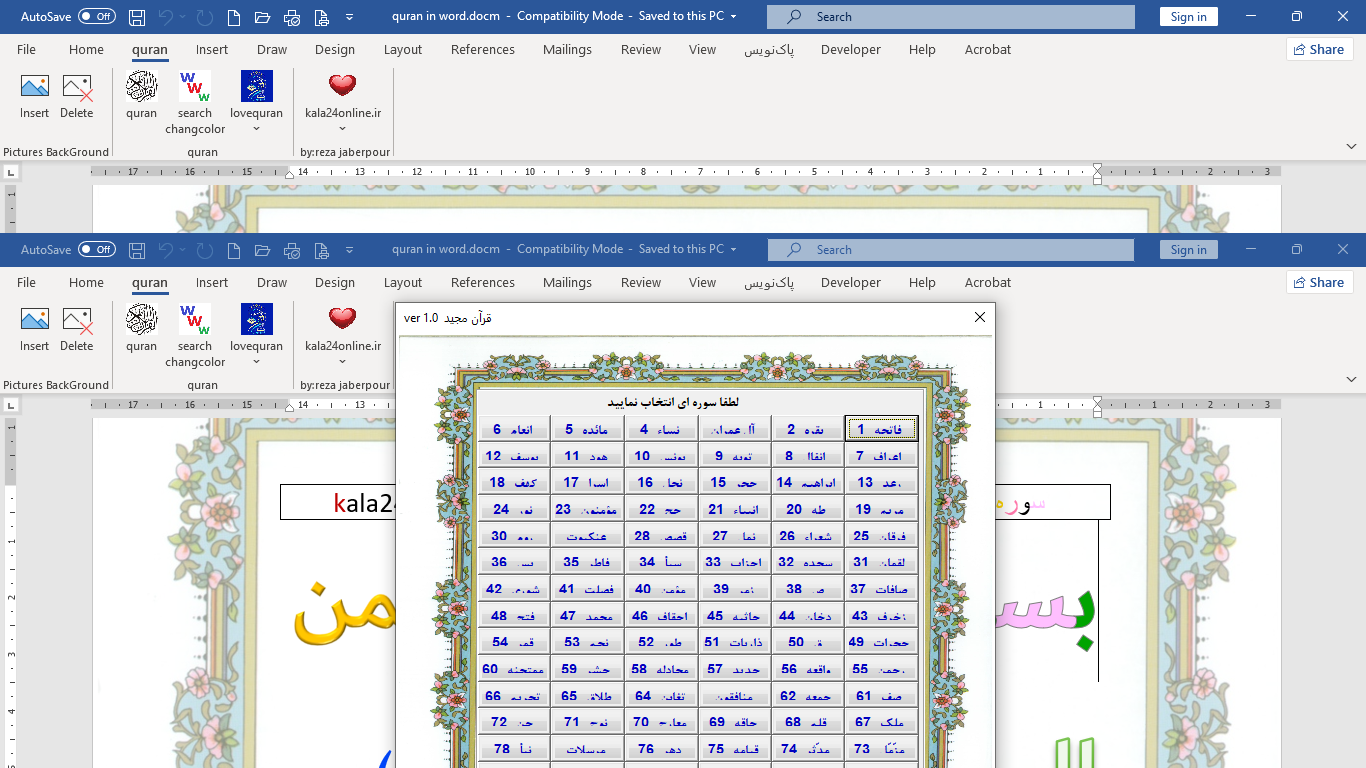1366x768 pixels.
Task: Click the Open folder icon in the back window toolbar
Action: pyautogui.click(x=263, y=17)
